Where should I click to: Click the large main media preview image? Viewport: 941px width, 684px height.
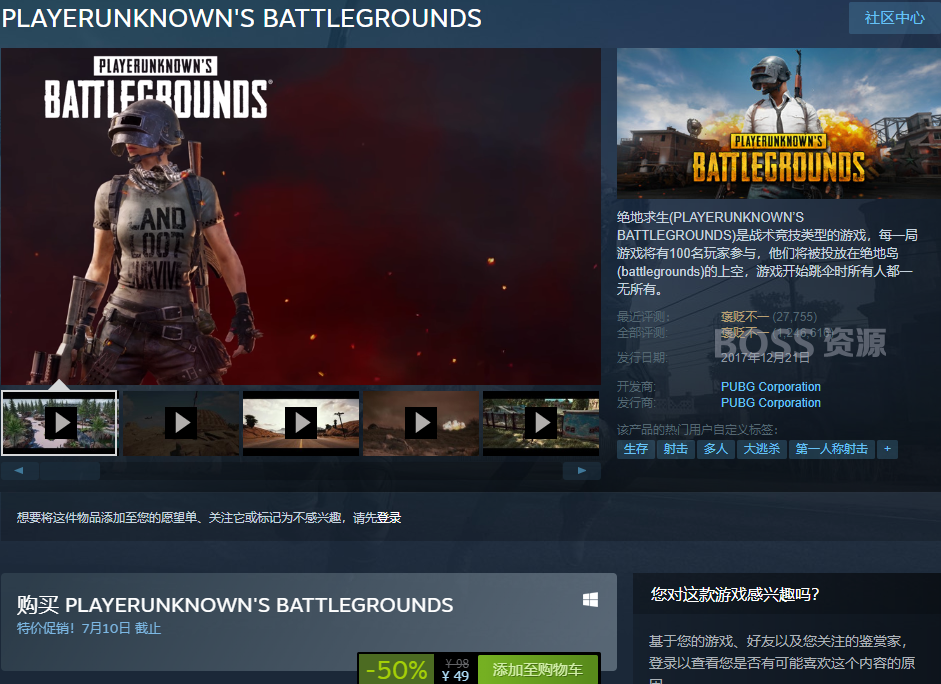coord(301,216)
